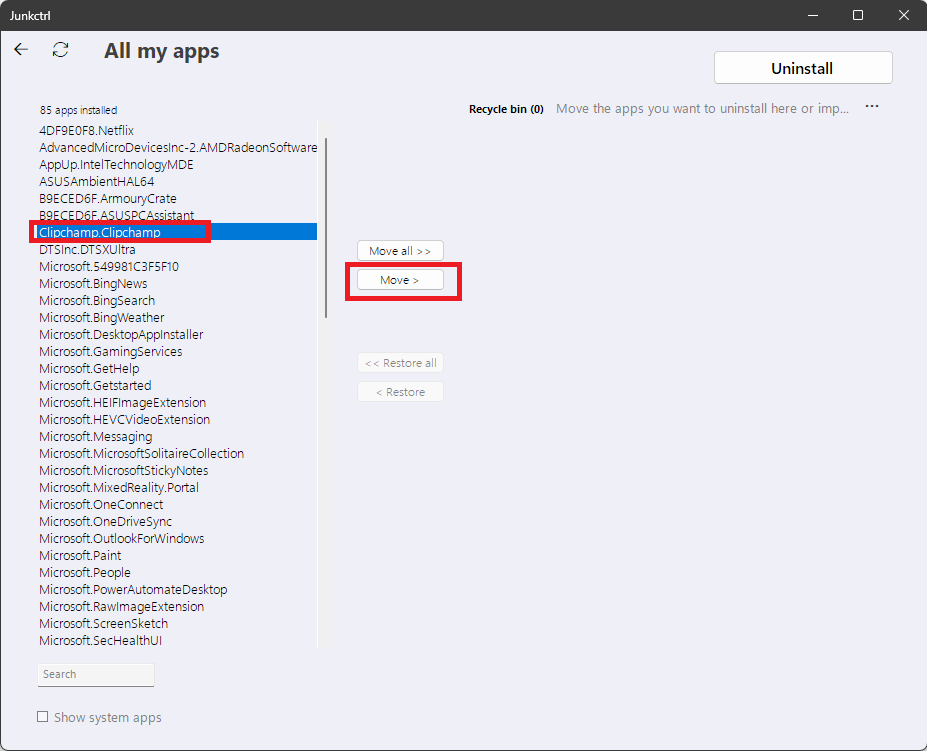Enable Show system apps checkbox

43,717
